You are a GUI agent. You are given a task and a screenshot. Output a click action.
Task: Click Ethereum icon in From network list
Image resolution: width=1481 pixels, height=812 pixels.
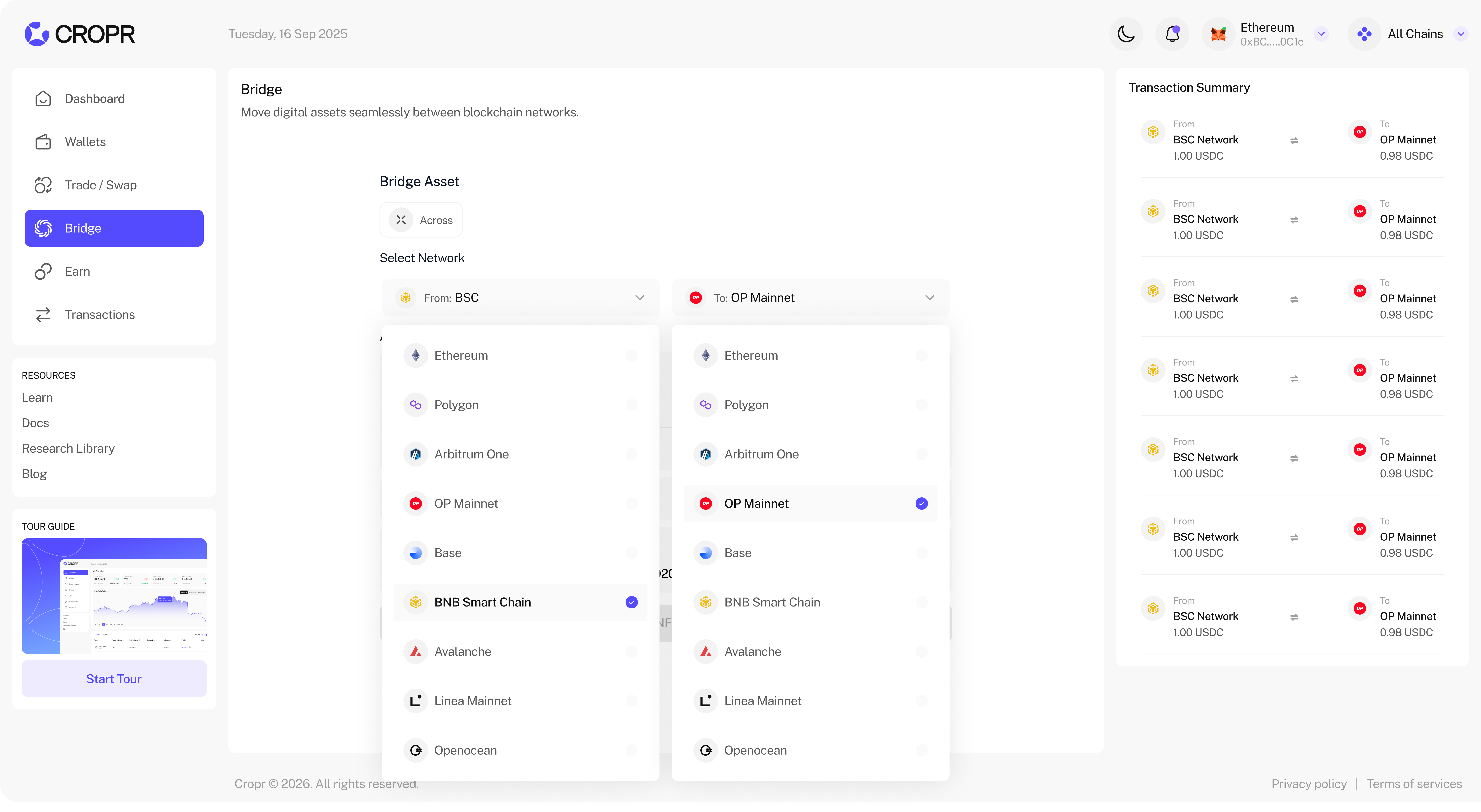pyautogui.click(x=416, y=356)
